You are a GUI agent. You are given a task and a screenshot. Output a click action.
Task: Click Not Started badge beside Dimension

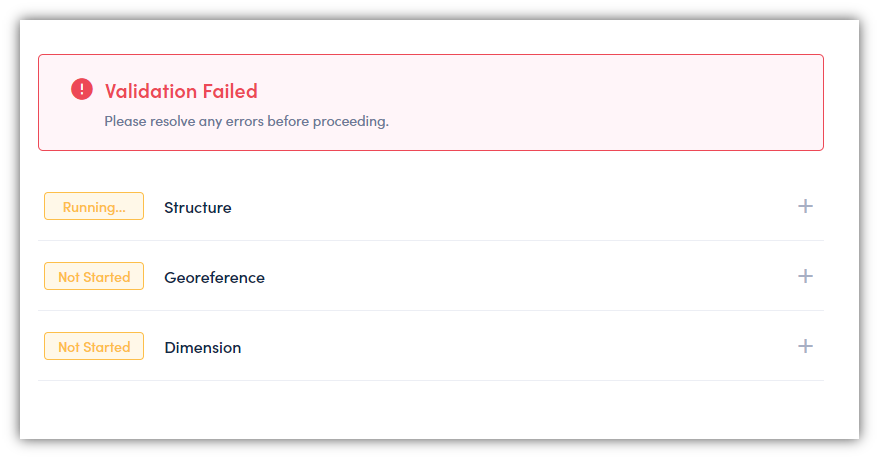point(94,346)
